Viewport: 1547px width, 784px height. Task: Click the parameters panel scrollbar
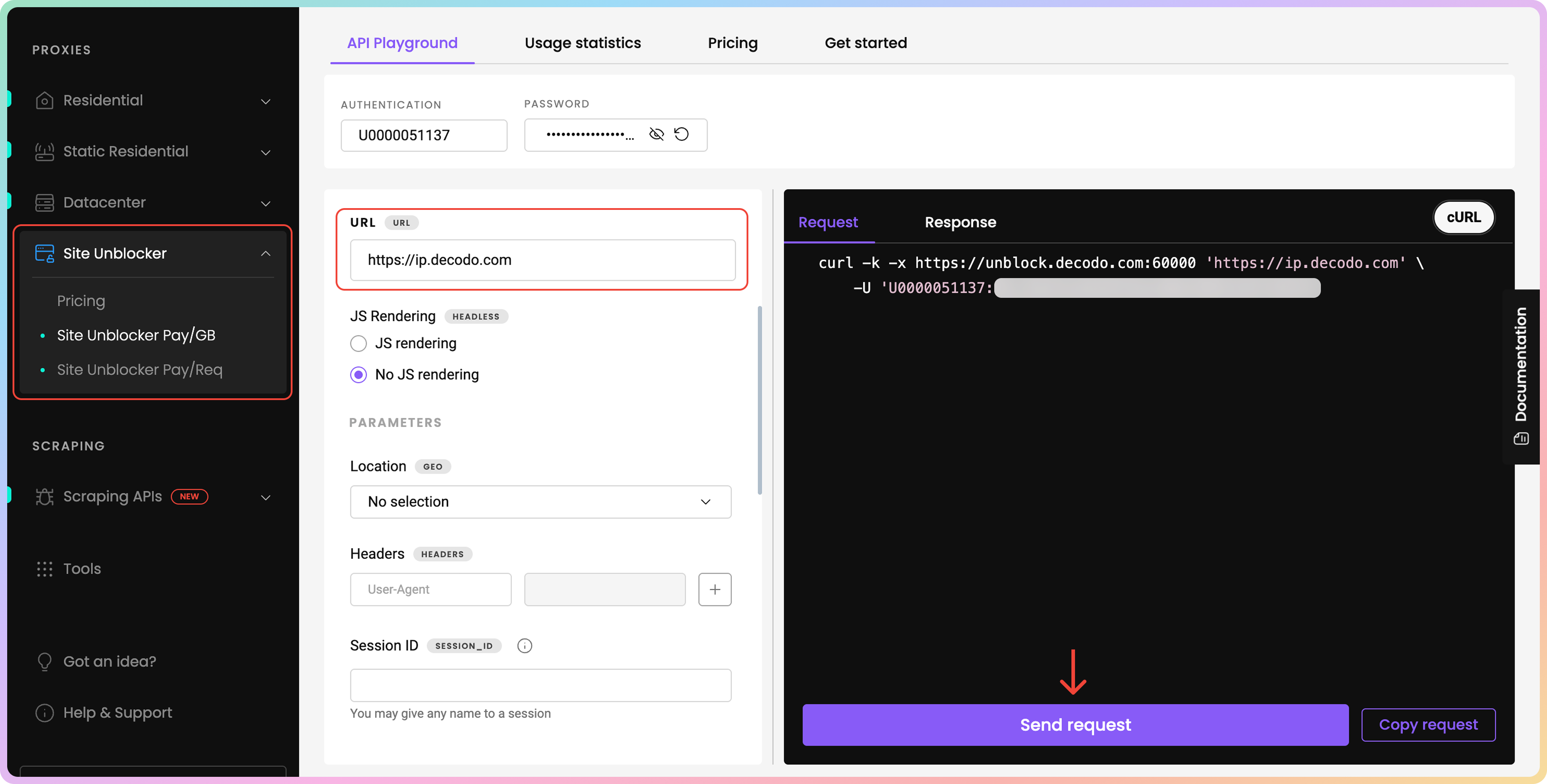(x=760, y=401)
